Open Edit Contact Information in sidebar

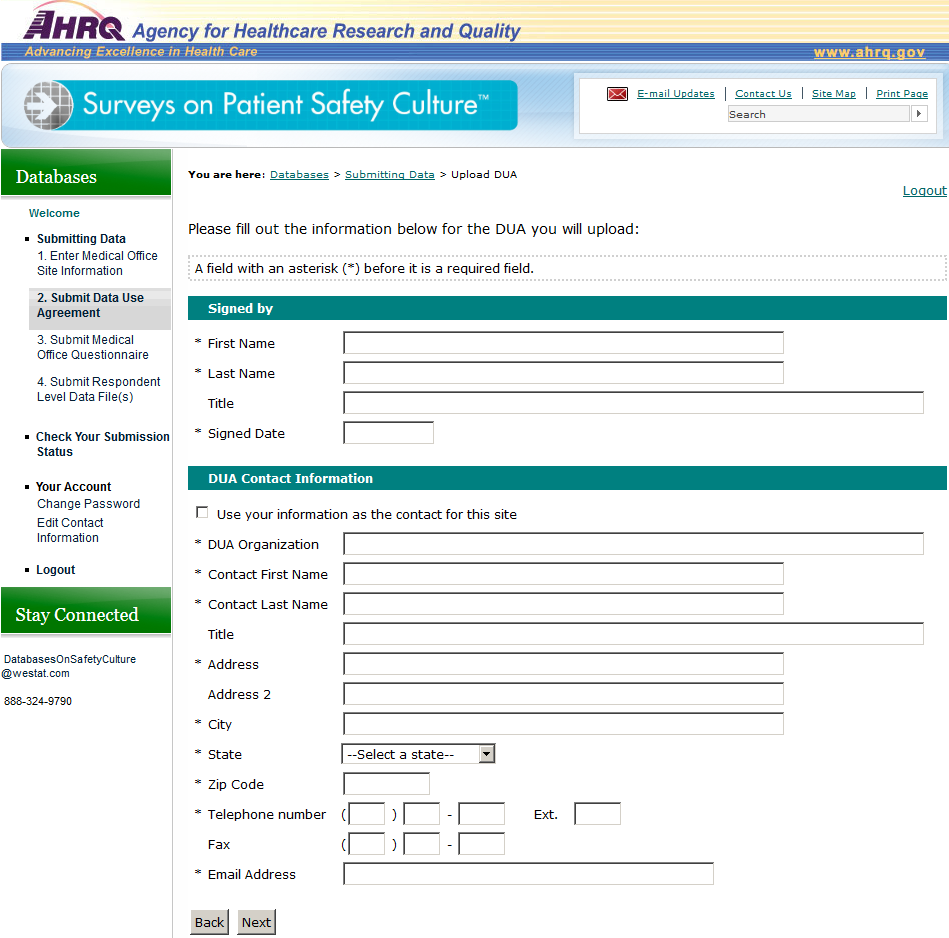70,530
